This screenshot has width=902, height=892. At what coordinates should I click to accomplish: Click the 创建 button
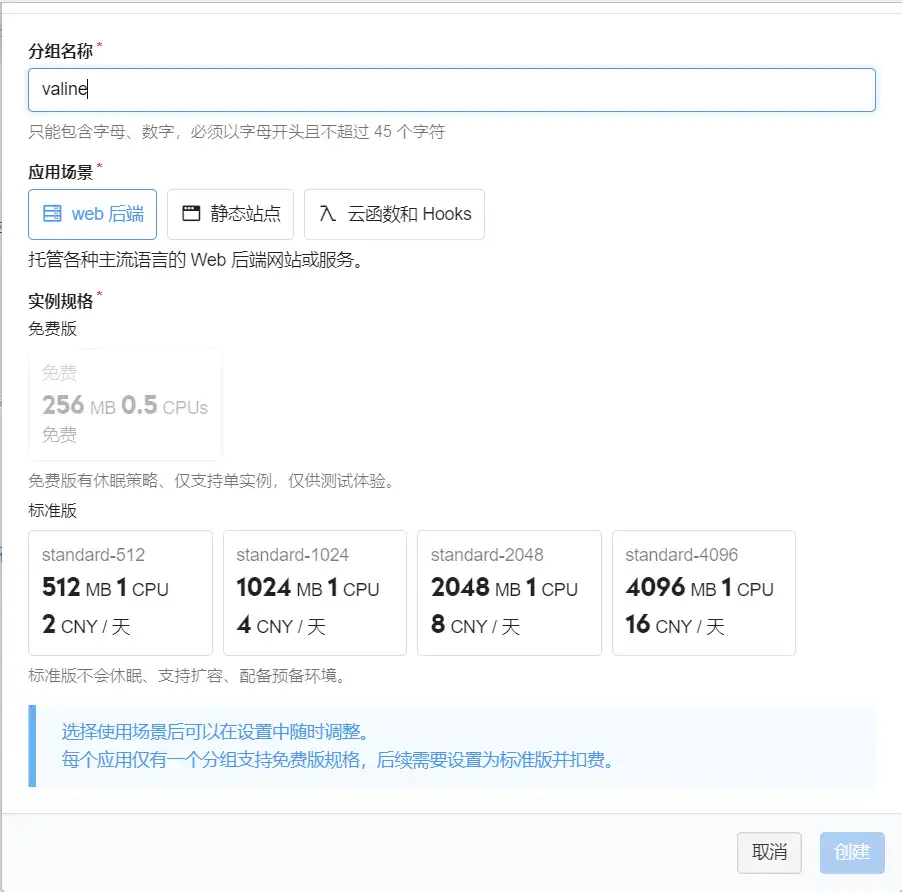(x=852, y=852)
